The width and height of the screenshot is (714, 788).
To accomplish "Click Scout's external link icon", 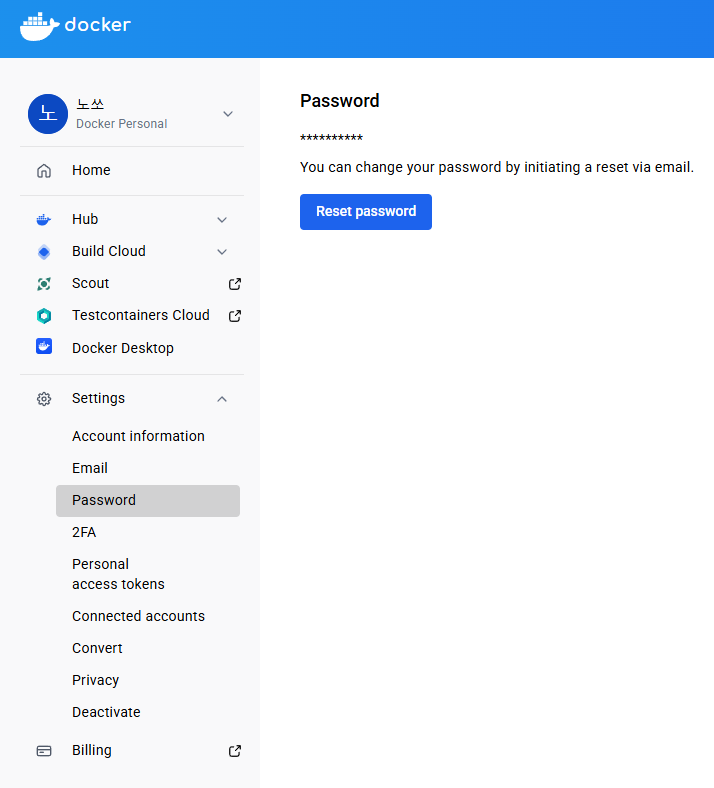I will click(x=235, y=284).
